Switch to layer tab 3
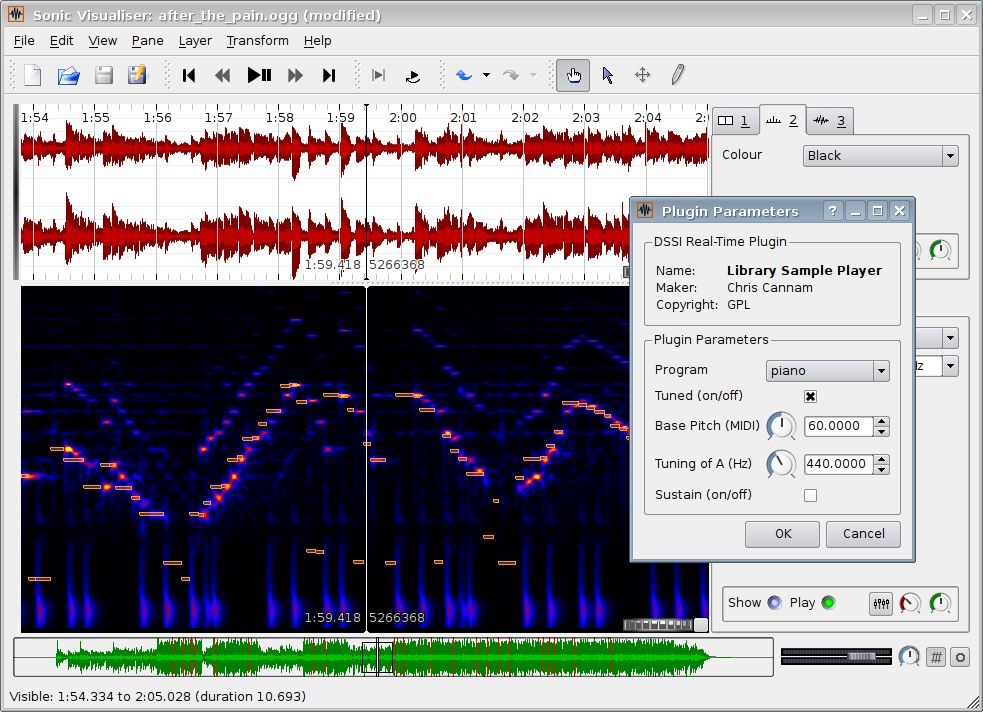This screenshot has height=712, width=983. 830,121
